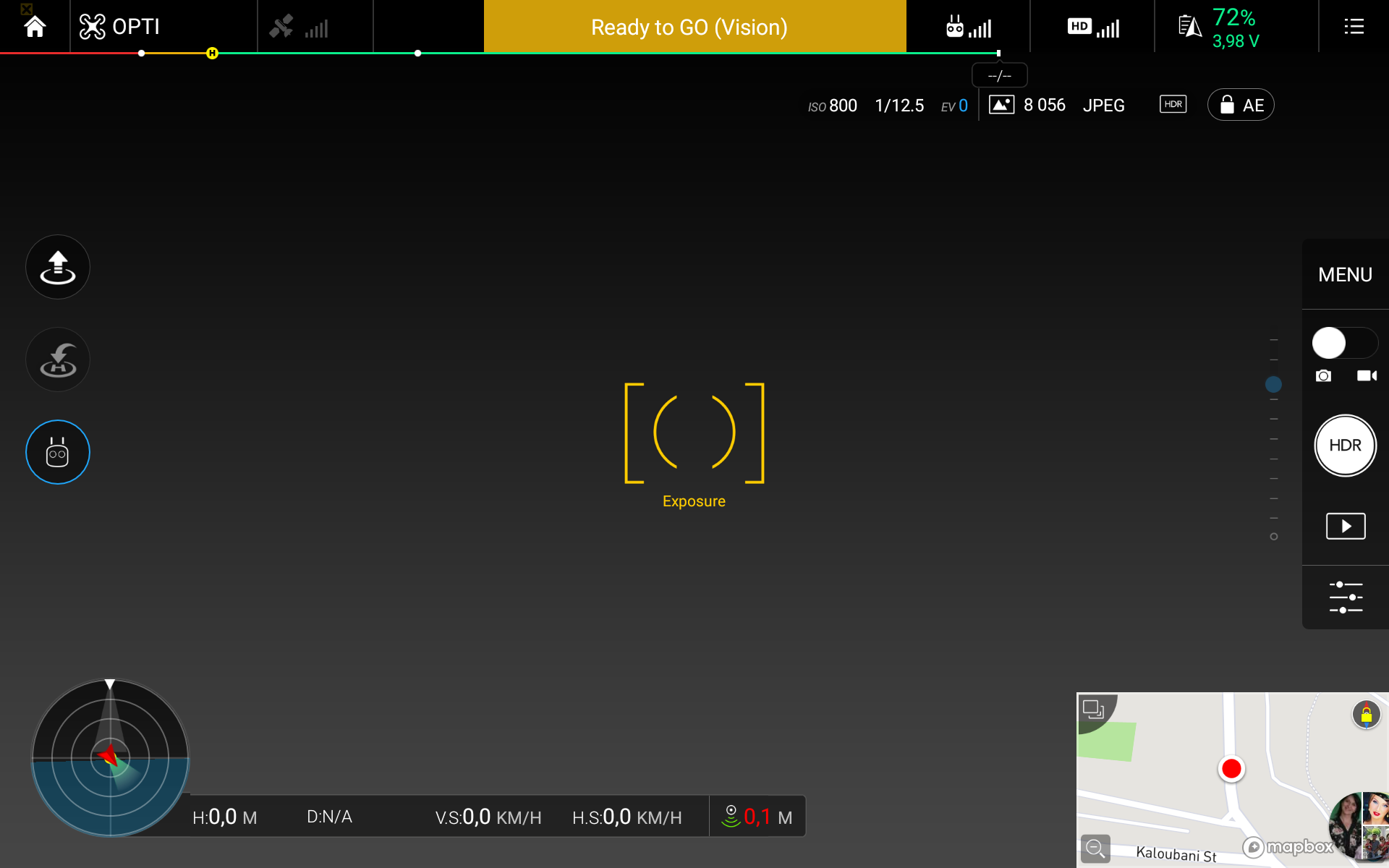Swap map and camera view icon
Image resolution: width=1389 pixels, height=868 pixels.
[x=1093, y=709]
